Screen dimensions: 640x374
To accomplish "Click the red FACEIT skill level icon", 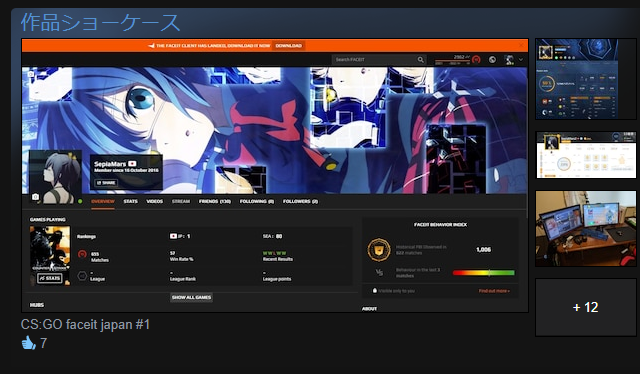I will coord(476,60).
